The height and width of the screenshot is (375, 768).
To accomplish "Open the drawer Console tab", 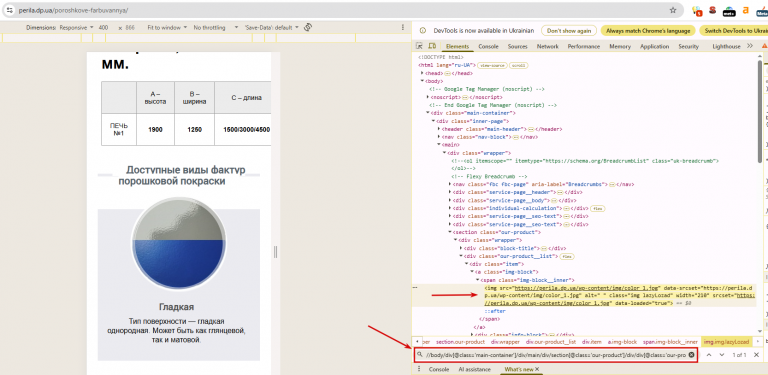I will point(439,369).
